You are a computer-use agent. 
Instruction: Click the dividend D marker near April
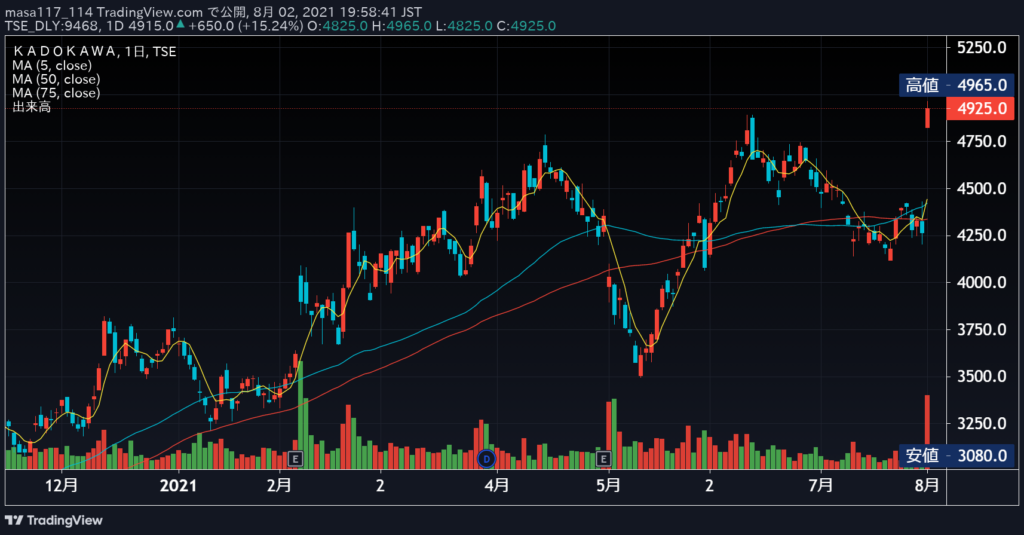tap(487, 459)
